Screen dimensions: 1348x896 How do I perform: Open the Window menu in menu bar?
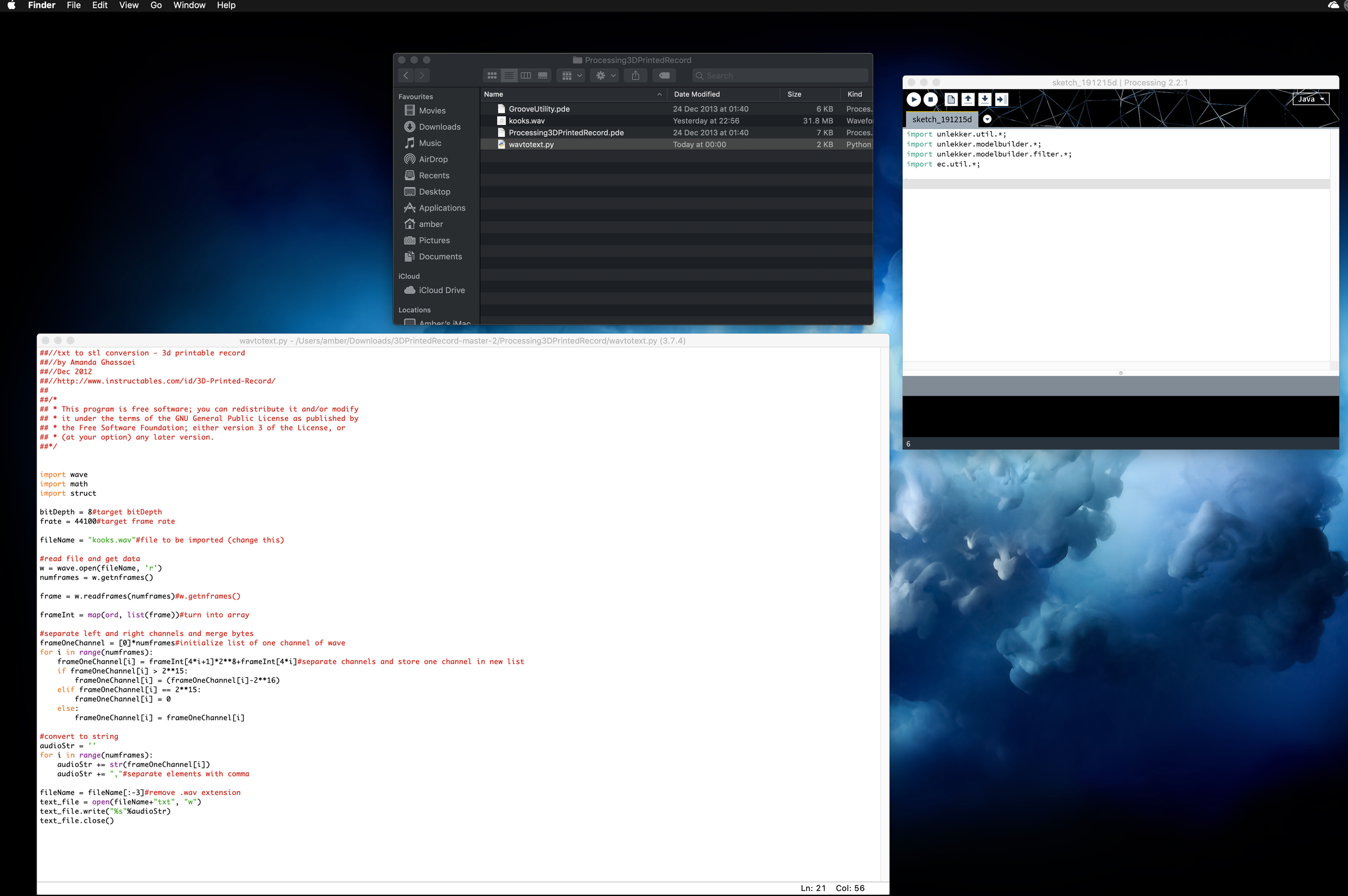coord(189,5)
